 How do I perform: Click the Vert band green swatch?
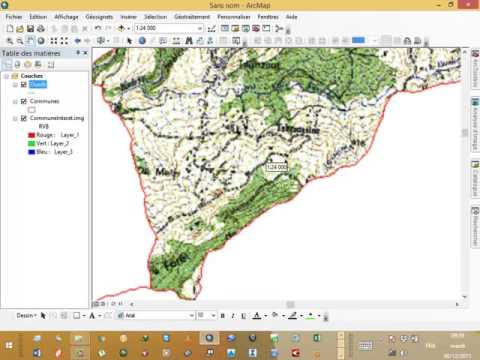pyautogui.click(x=32, y=143)
